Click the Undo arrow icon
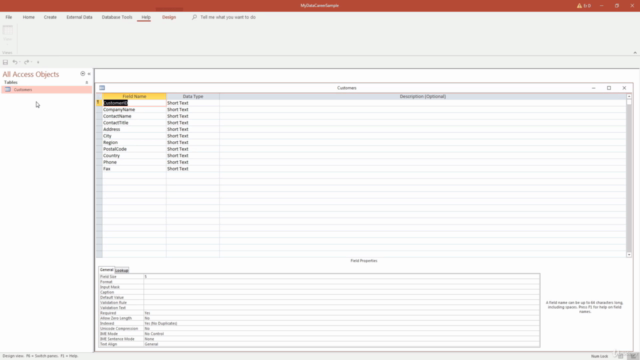 [15, 62]
